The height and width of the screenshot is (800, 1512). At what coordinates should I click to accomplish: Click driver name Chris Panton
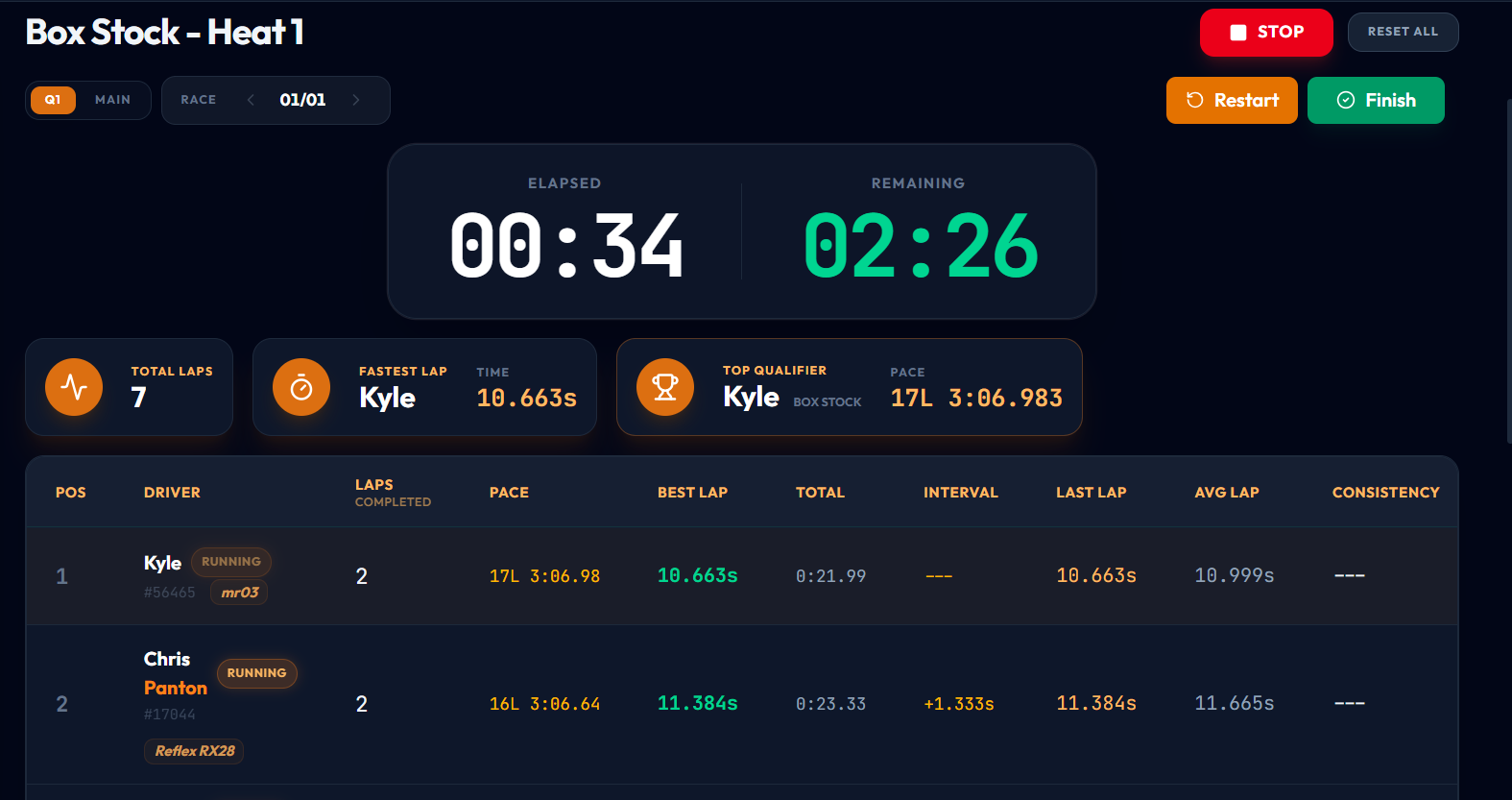pyautogui.click(x=175, y=673)
